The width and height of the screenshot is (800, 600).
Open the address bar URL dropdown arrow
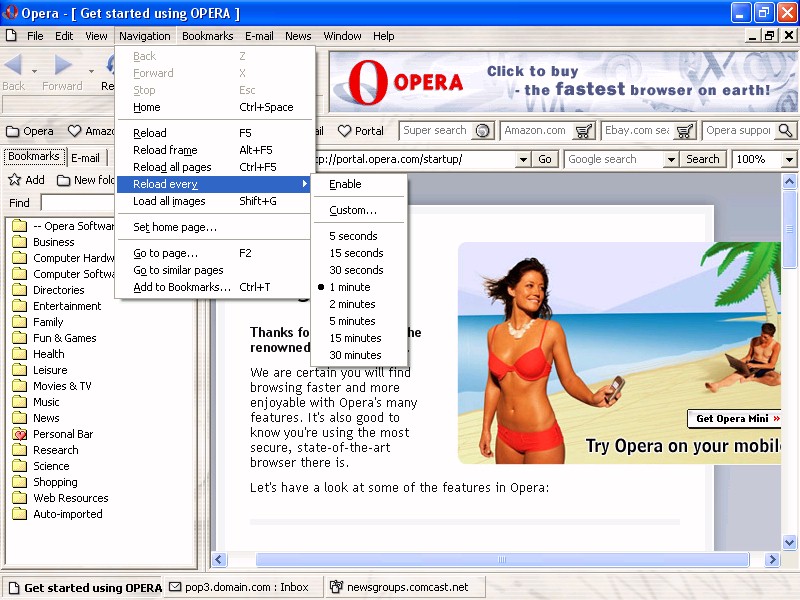pyautogui.click(x=521, y=159)
